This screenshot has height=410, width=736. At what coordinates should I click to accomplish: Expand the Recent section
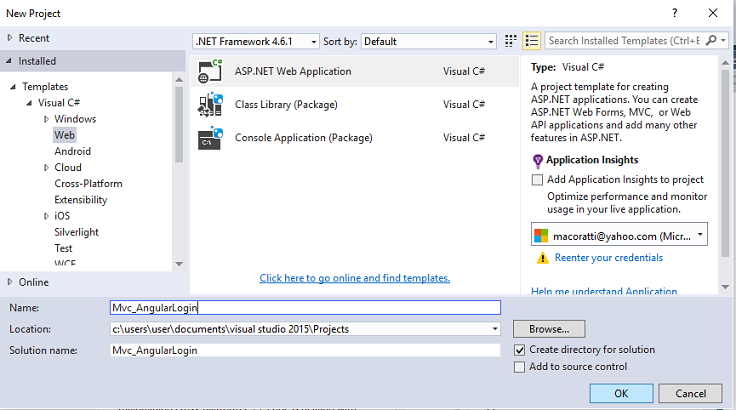click(10, 38)
